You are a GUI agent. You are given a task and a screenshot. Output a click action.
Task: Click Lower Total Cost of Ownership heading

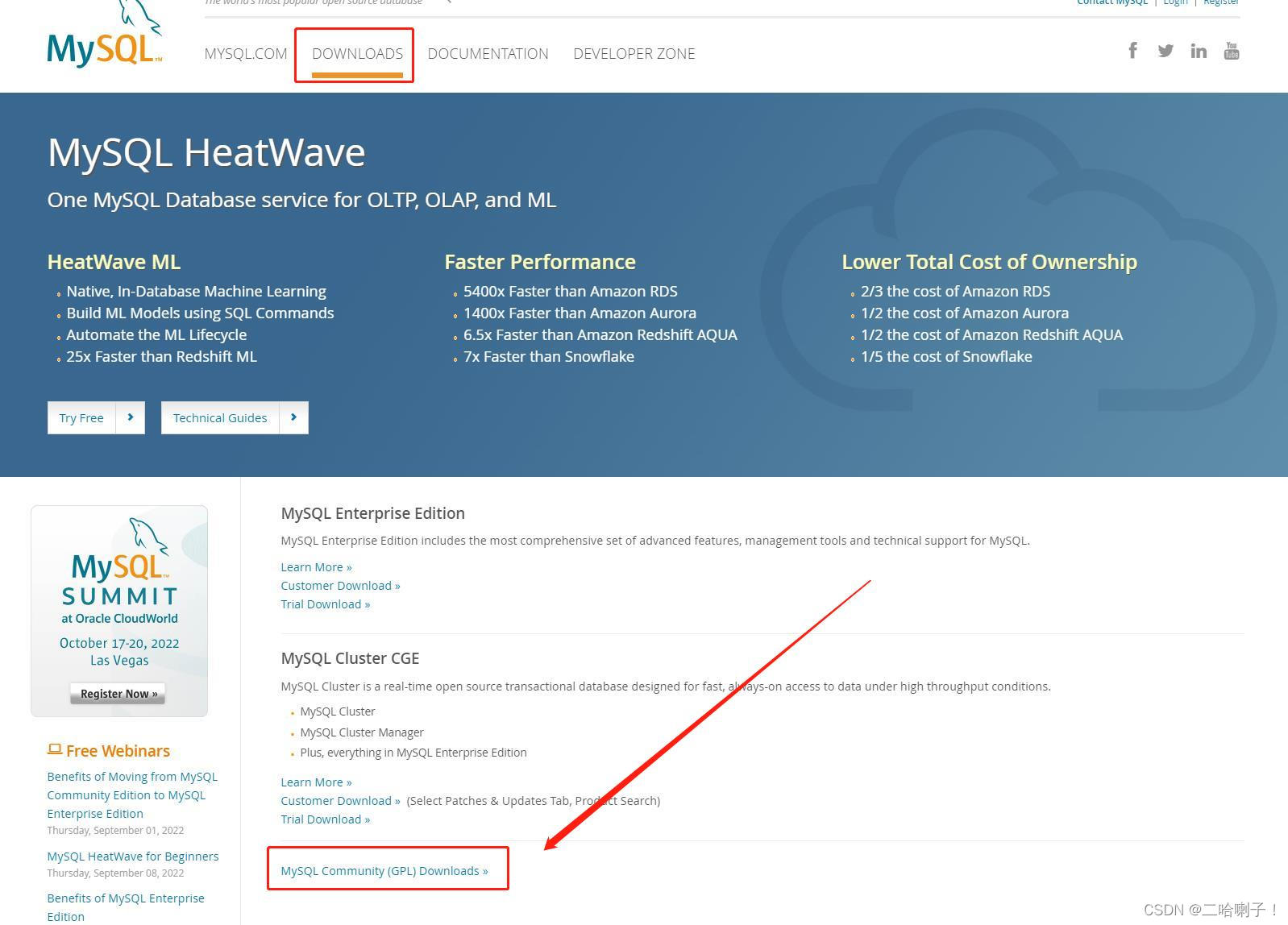coord(990,262)
